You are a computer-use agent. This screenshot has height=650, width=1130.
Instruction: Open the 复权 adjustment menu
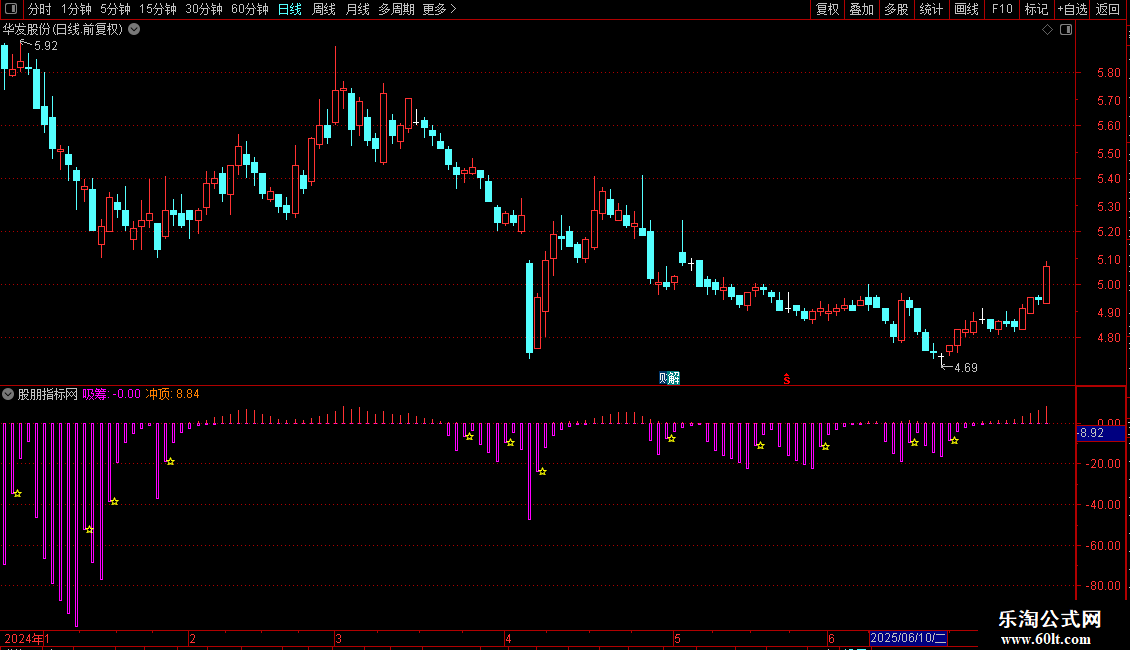[827, 9]
